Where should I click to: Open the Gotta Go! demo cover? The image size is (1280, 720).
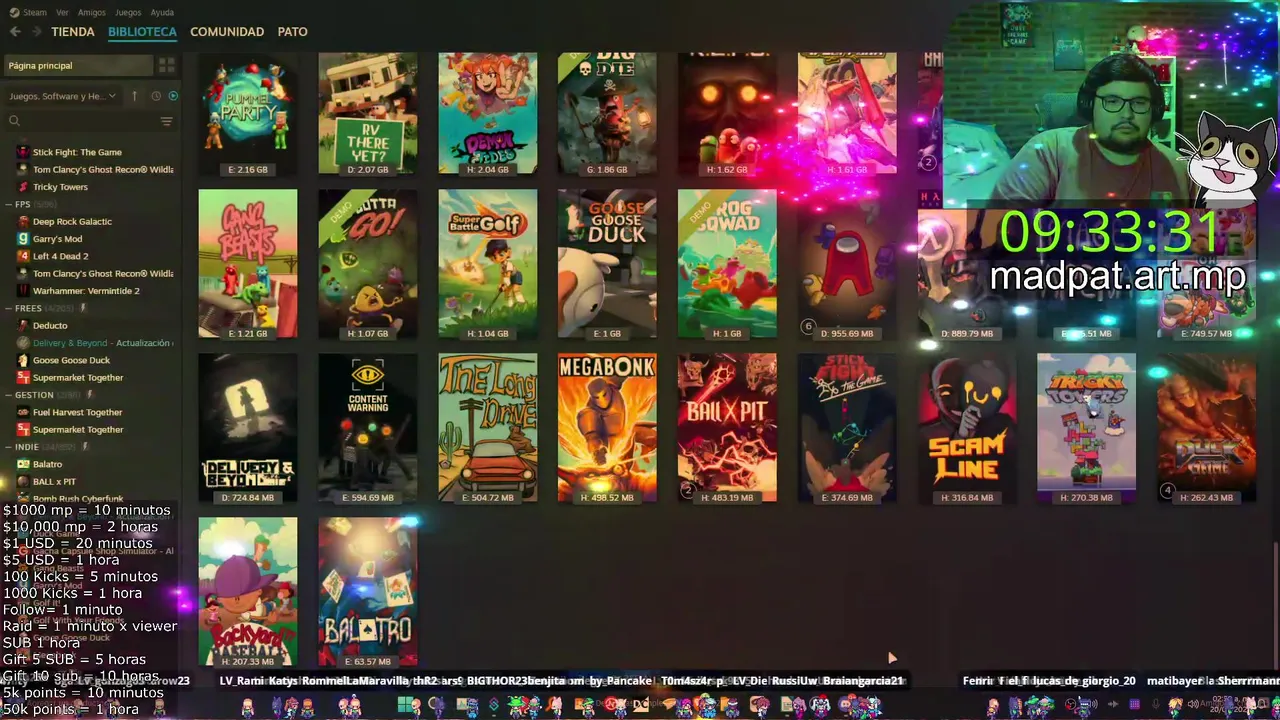368,264
